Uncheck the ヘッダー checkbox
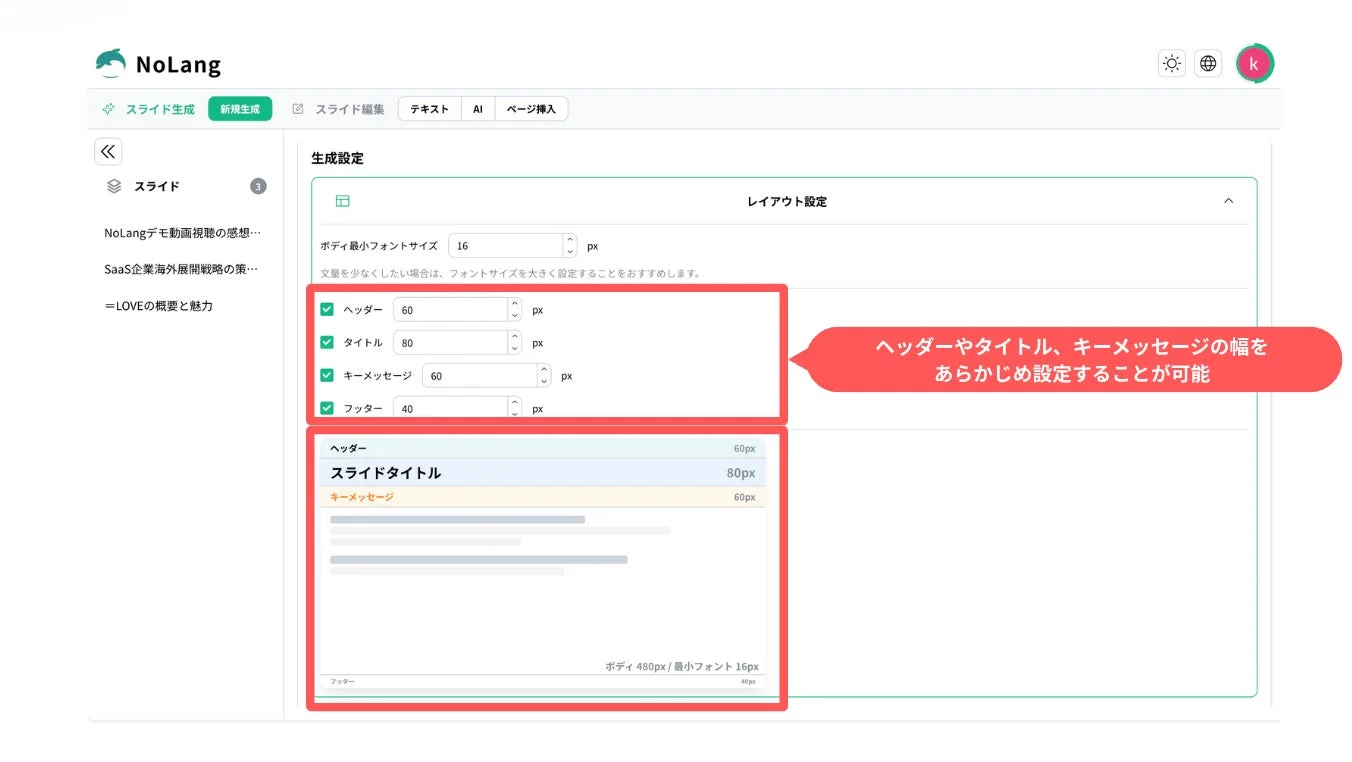 tap(327, 308)
